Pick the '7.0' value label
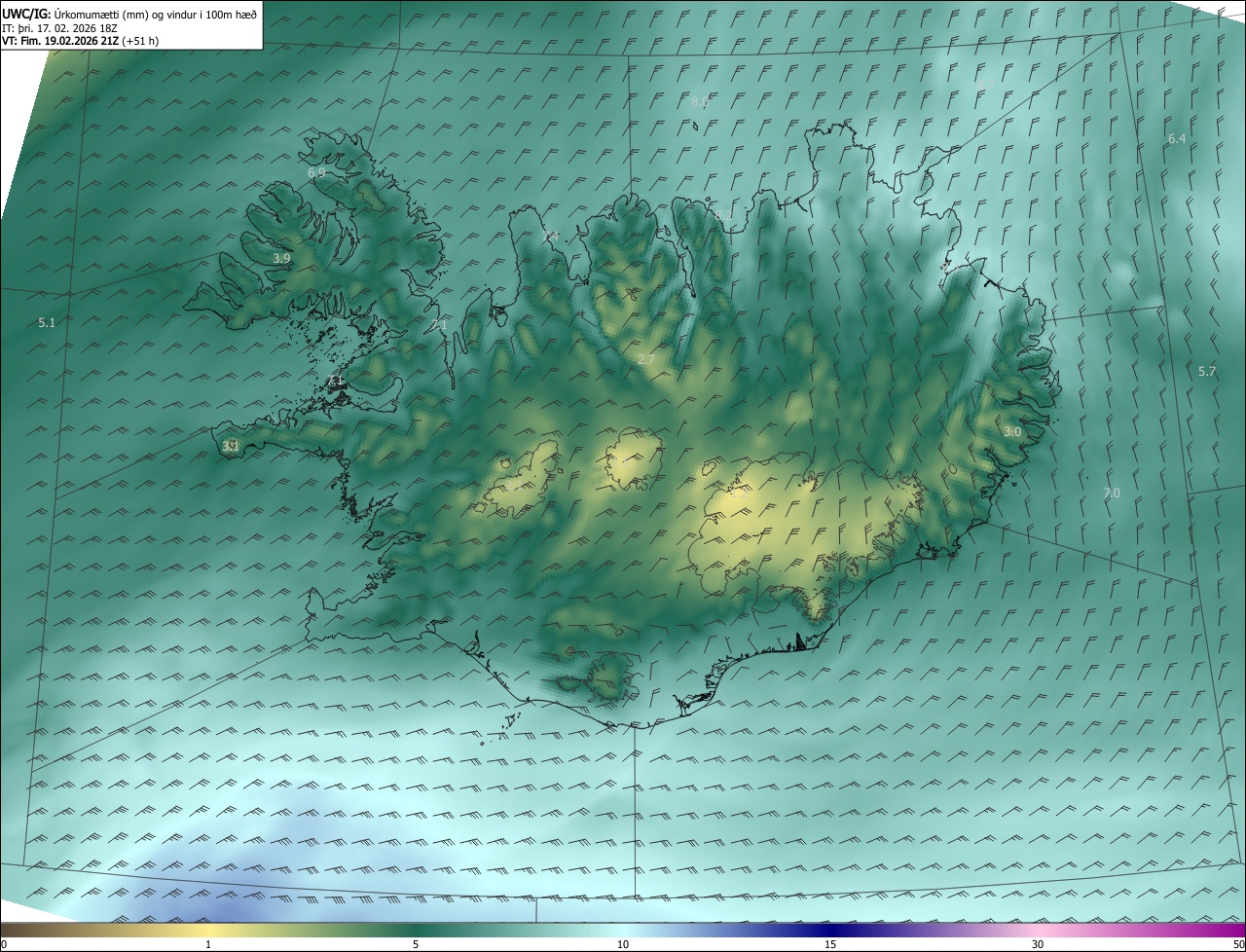1246x952 pixels. tap(1112, 494)
